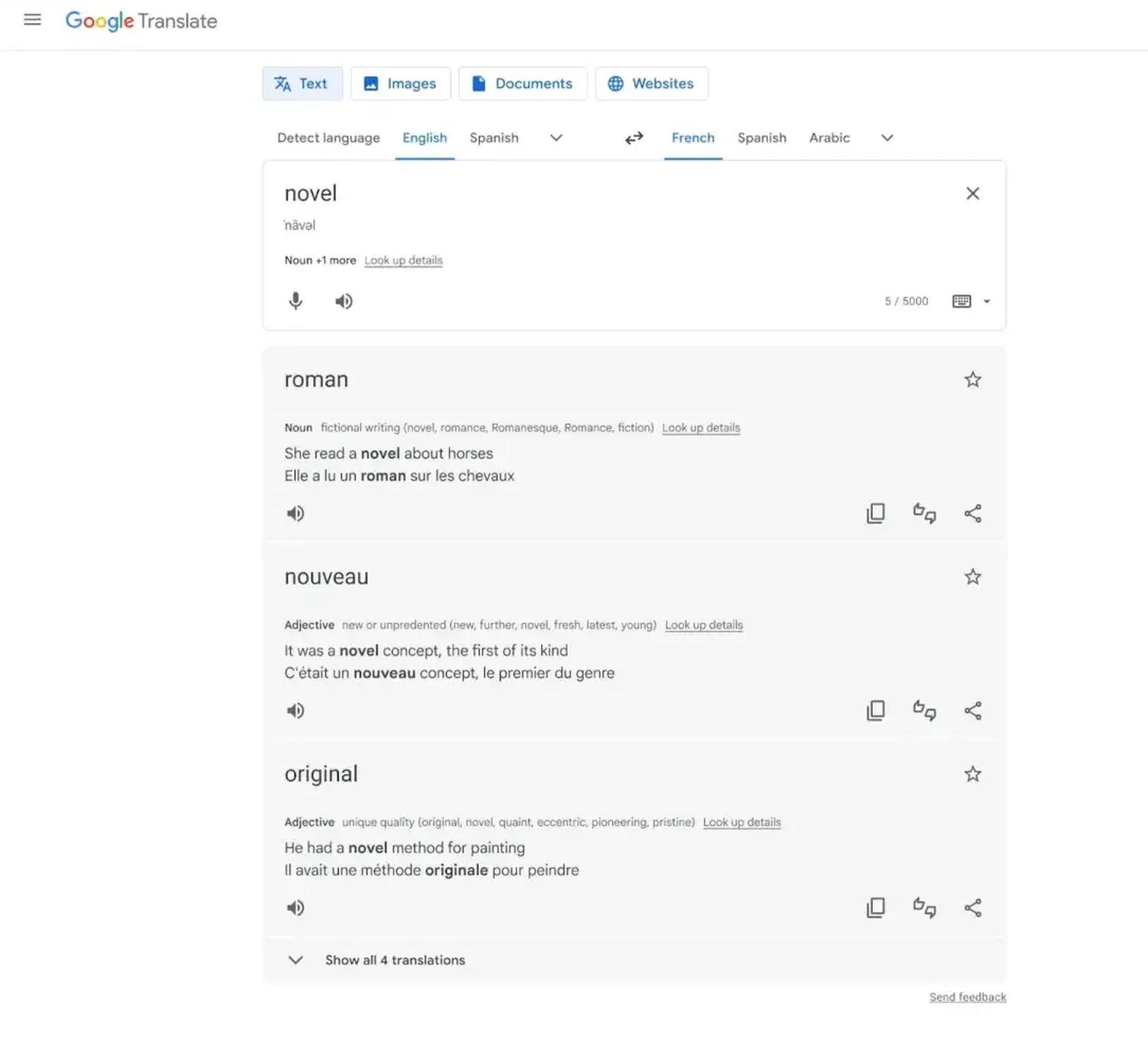
Task: Toggle favorite star for 'nouveau' translation
Action: [972, 577]
